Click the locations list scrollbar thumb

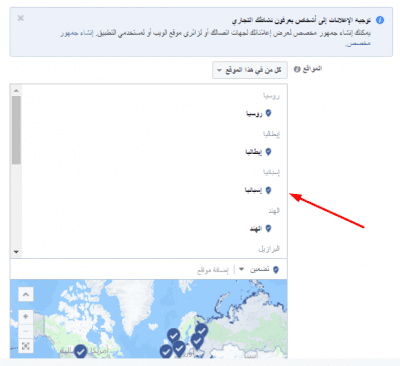[x=16, y=130]
